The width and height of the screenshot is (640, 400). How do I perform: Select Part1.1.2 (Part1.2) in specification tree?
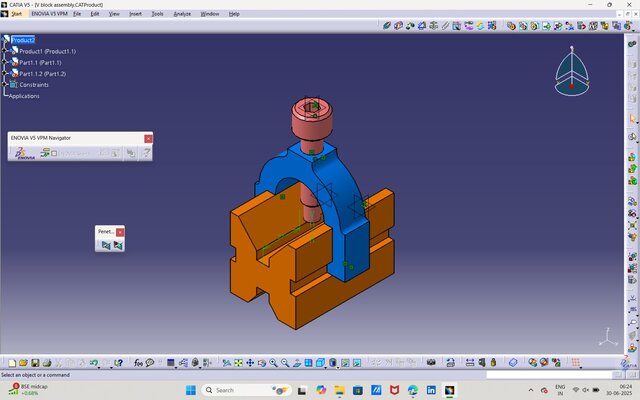(x=42, y=73)
